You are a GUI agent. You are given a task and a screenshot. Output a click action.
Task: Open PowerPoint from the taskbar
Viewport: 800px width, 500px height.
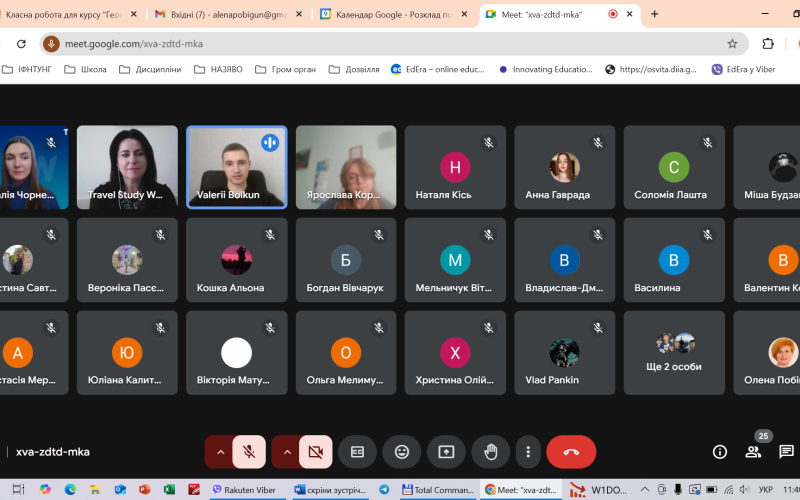144,490
